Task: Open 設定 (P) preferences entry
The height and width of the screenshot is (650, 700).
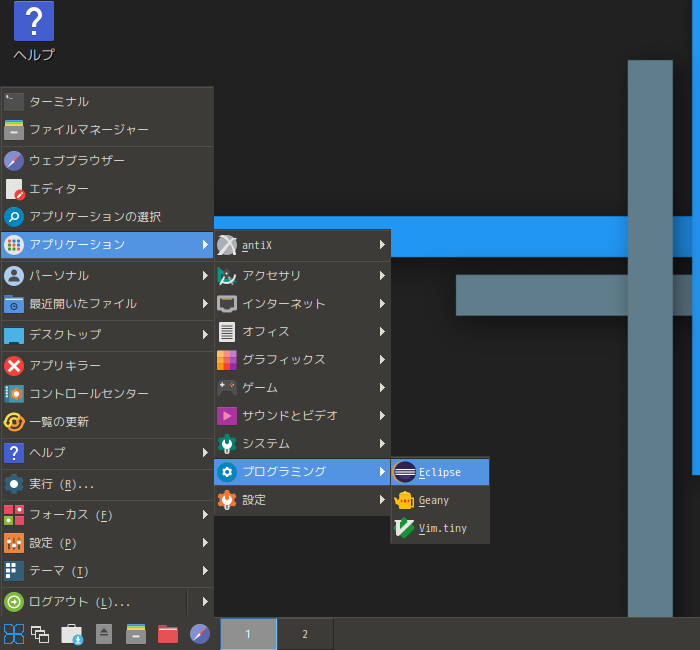Action: pyautogui.click(x=107, y=543)
